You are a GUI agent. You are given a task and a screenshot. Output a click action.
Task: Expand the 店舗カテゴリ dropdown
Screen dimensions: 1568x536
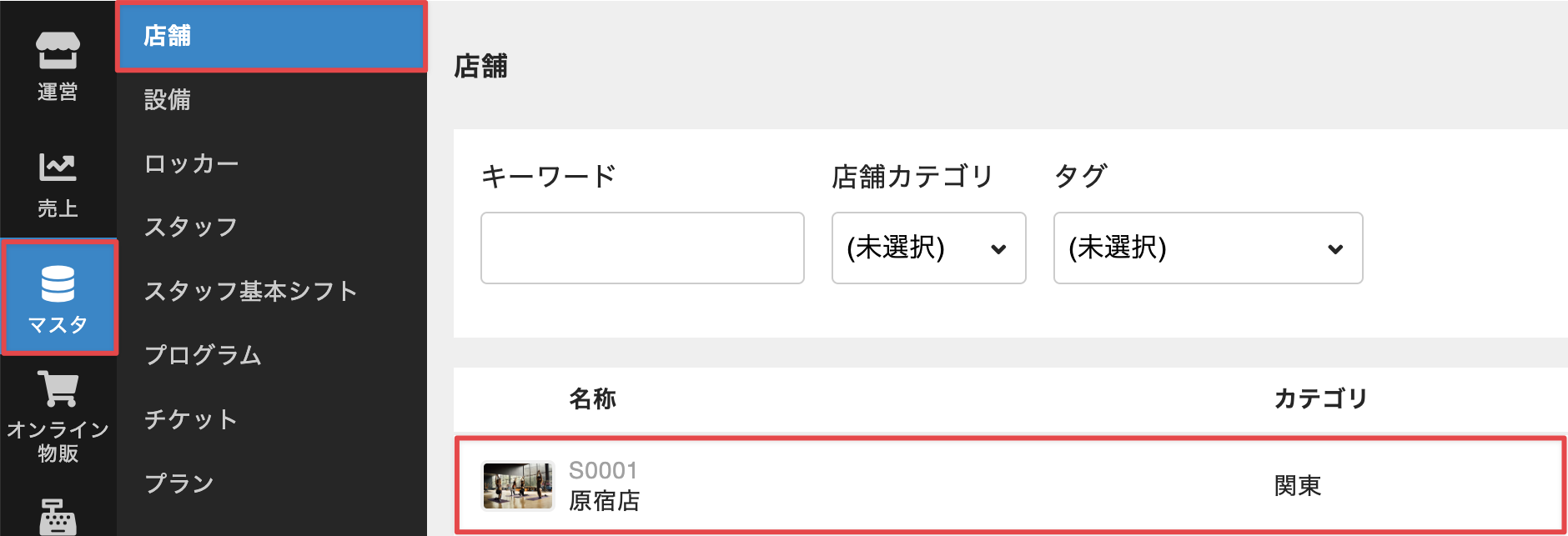928,248
